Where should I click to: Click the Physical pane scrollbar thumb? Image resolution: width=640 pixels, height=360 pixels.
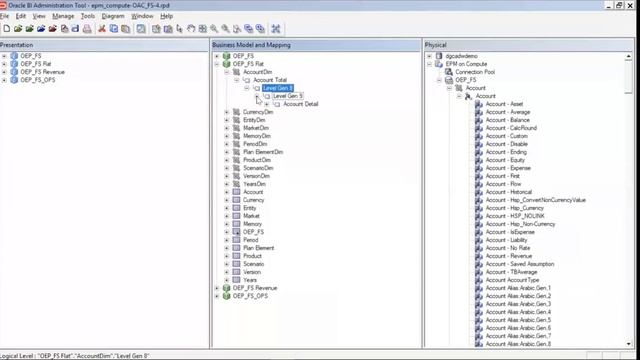pos(629,77)
